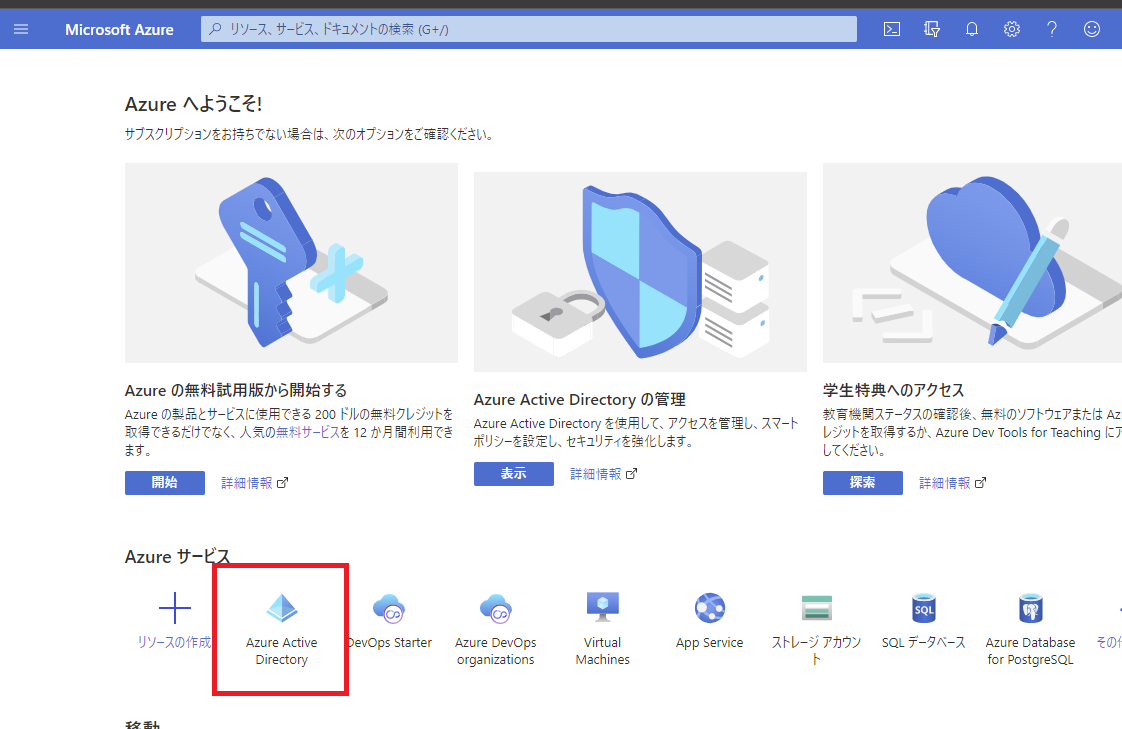The image size is (1122, 729).
Task: Open Directory and subscription filter icon
Action: tap(932, 29)
